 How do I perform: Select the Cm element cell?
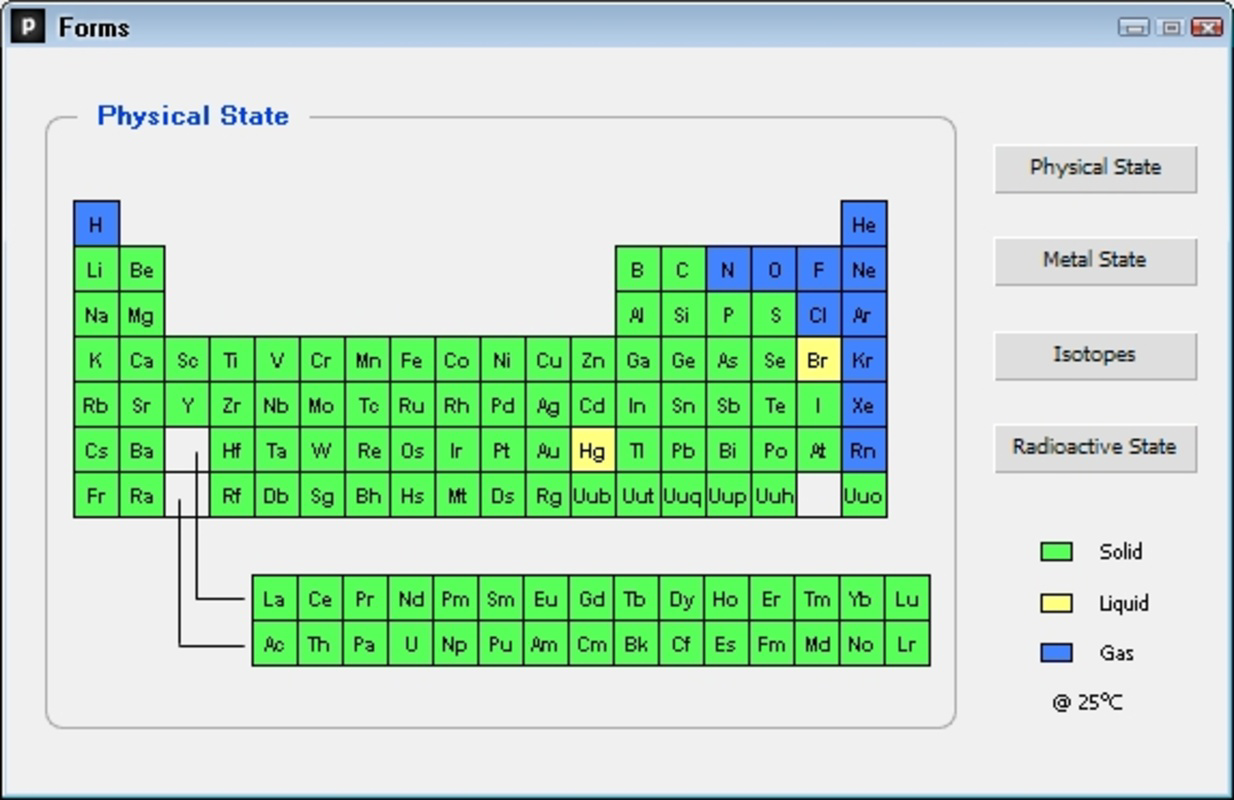[591, 643]
